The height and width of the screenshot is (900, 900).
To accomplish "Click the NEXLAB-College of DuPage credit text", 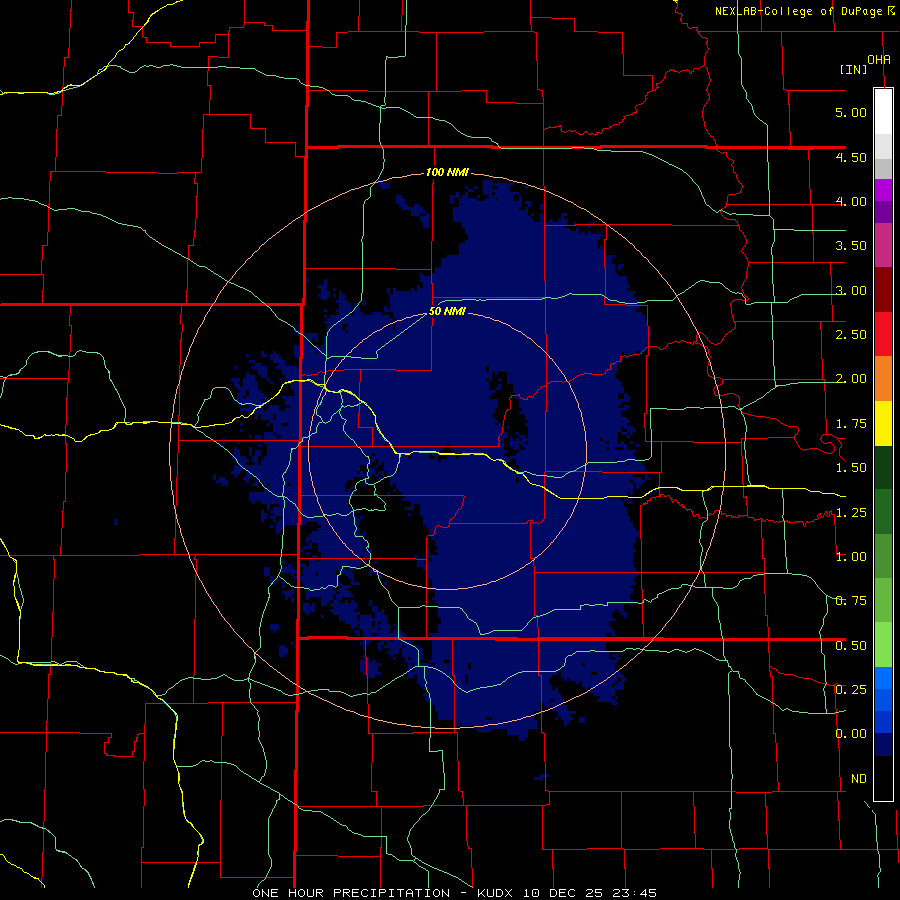I will (799, 11).
